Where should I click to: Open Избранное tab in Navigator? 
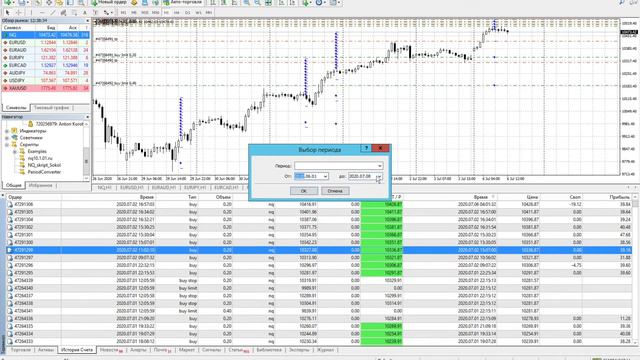click(40, 185)
